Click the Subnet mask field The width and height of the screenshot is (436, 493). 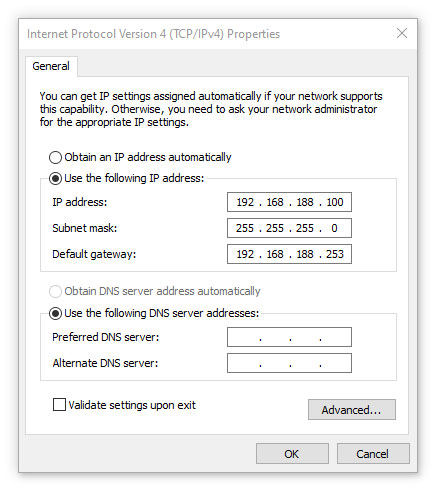(289, 228)
